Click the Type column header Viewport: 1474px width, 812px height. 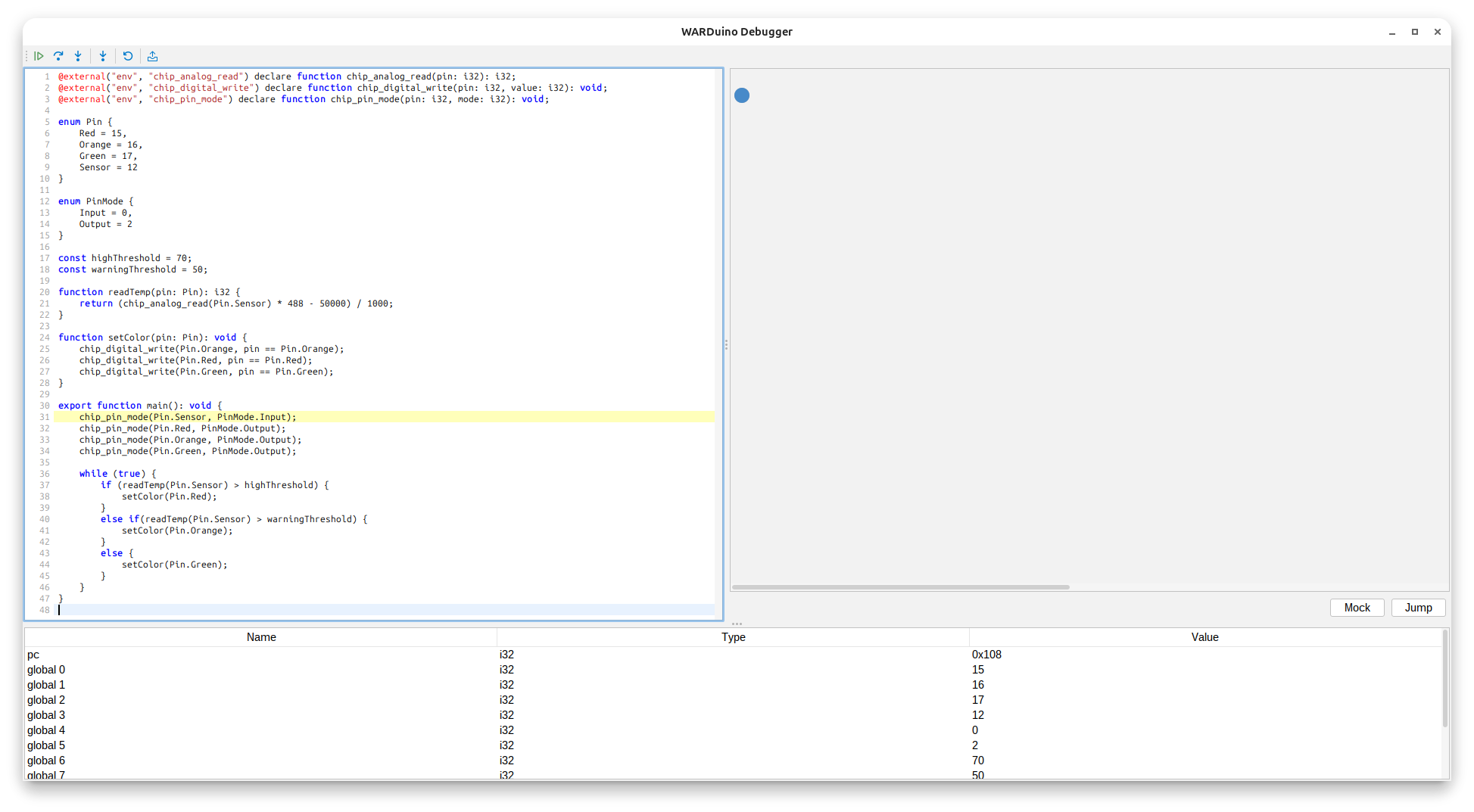tap(733, 637)
